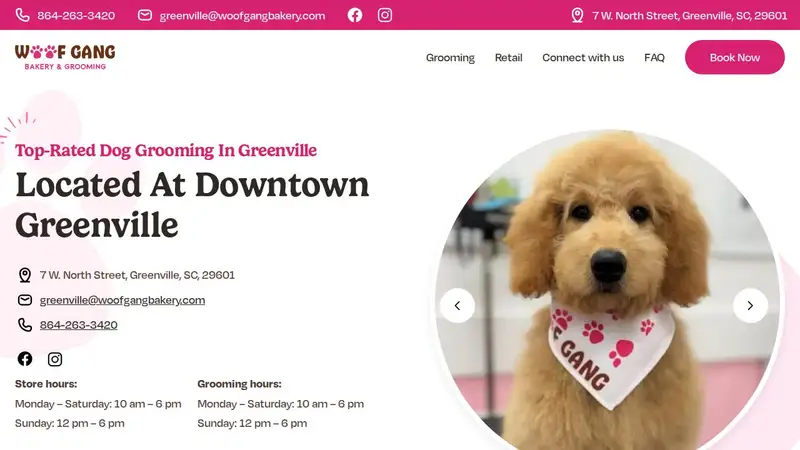This screenshot has width=800, height=450.
Task: Click the address text in the top bar
Action: coord(689,15)
